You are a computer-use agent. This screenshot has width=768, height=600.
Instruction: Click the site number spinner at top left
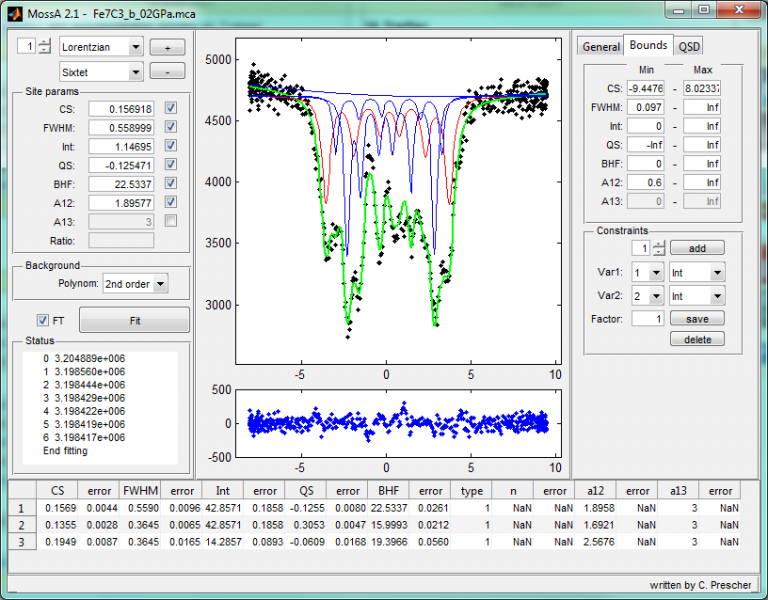44,47
